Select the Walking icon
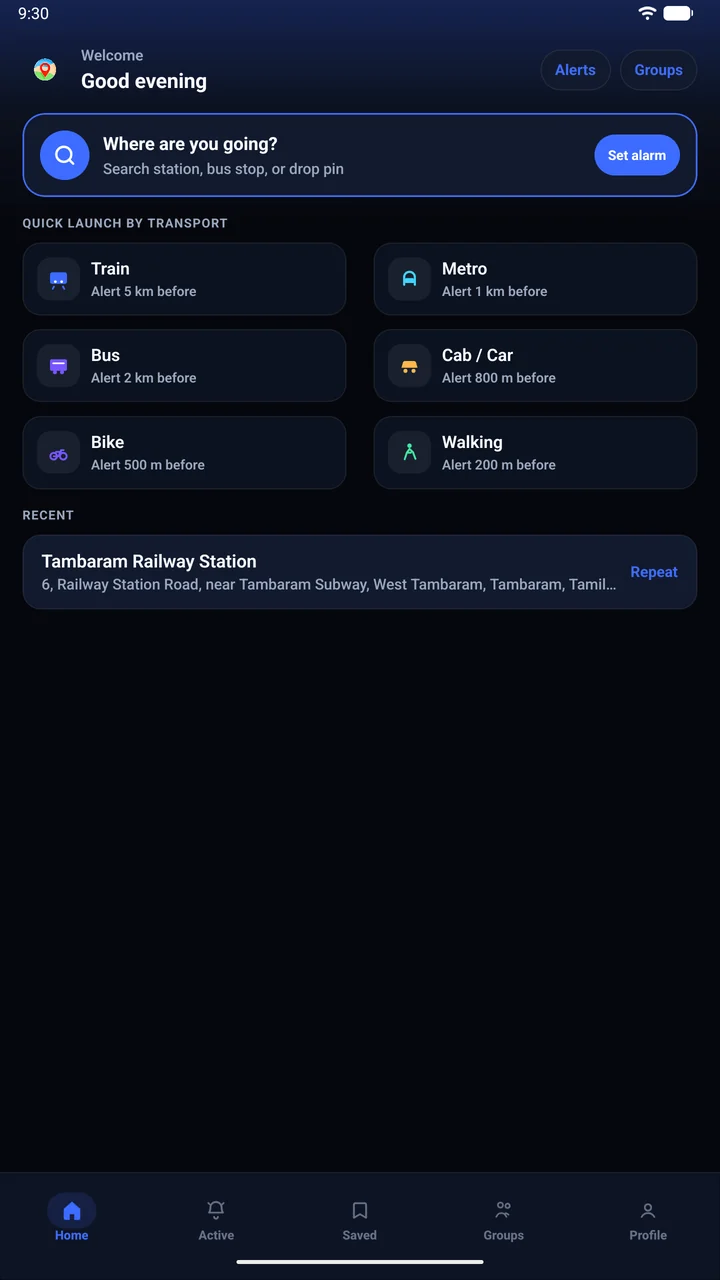 point(409,453)
